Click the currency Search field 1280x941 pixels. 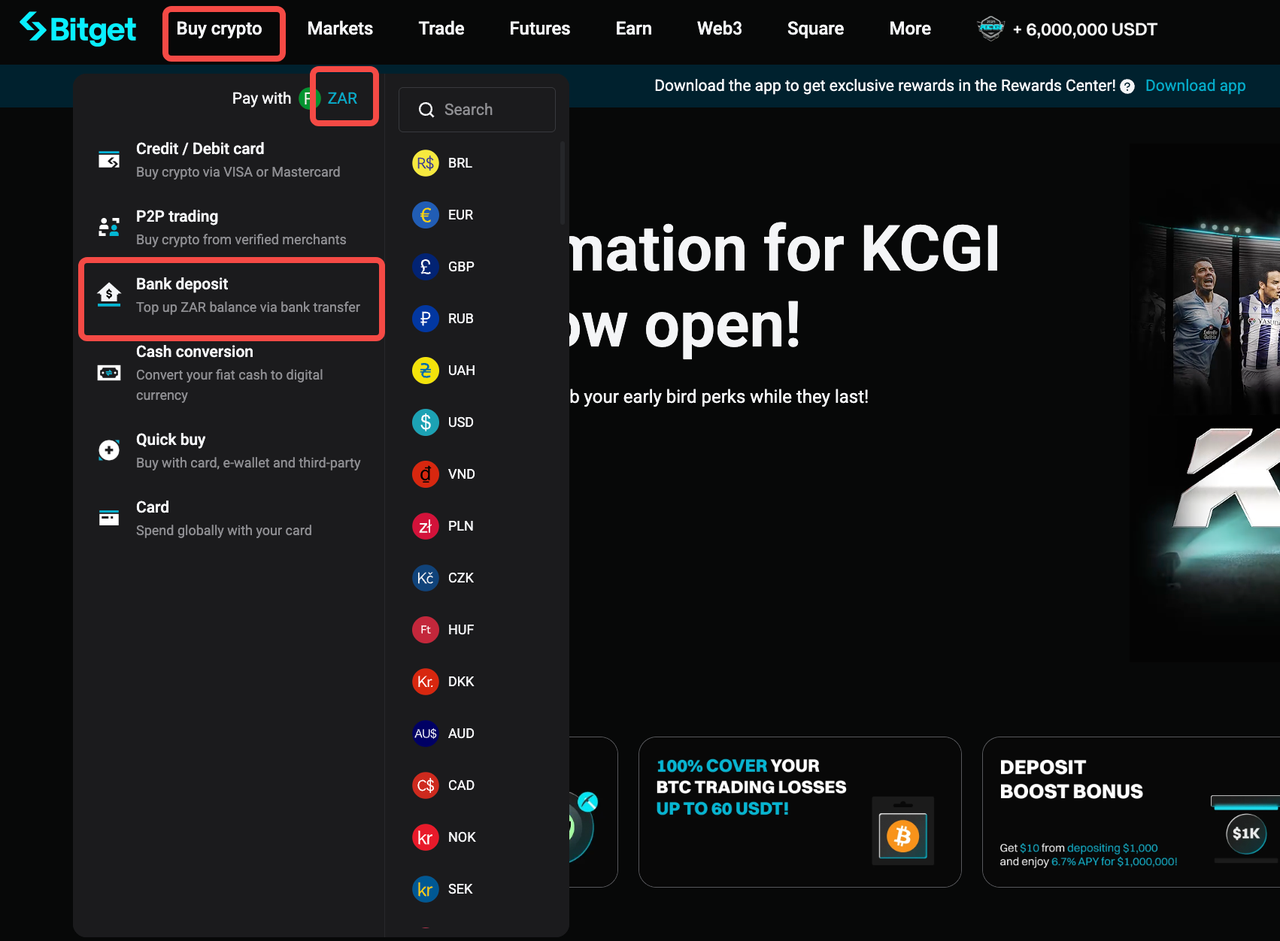pyautogui.click(x=477, y=110)
